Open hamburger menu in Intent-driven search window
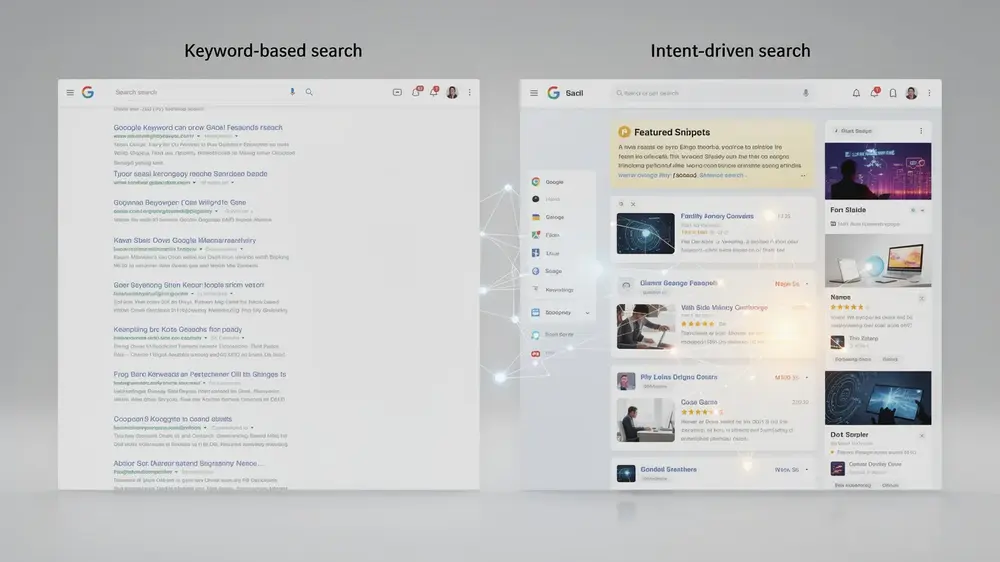The width and height of the screenshot is (1000, 562). point(534,93)
